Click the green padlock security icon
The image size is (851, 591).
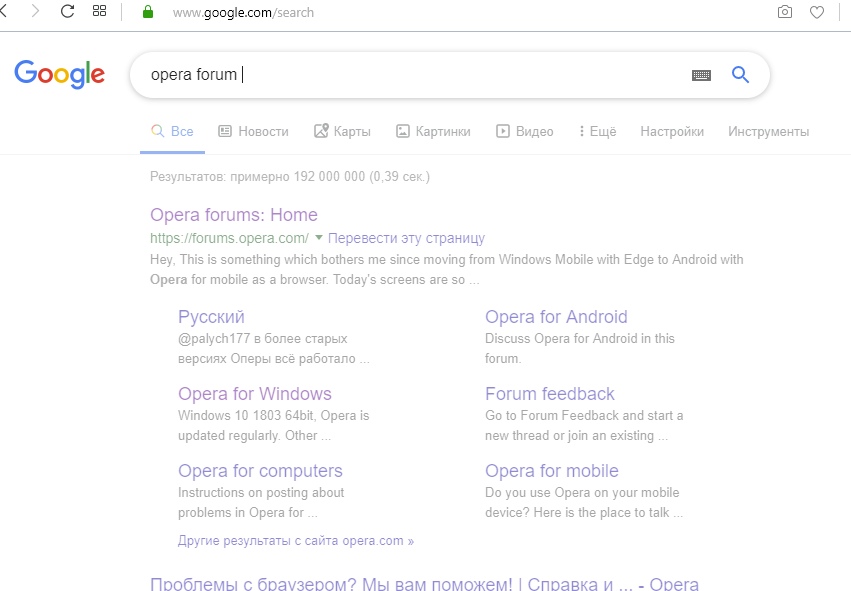click(148, 12)
